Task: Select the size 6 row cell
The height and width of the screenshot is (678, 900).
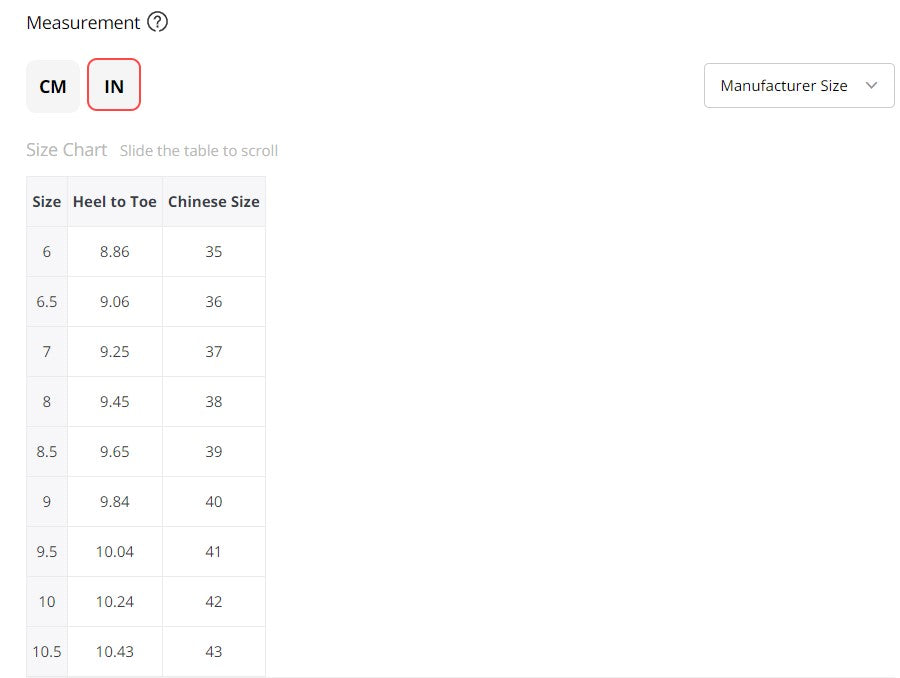Action: point(47,252)
